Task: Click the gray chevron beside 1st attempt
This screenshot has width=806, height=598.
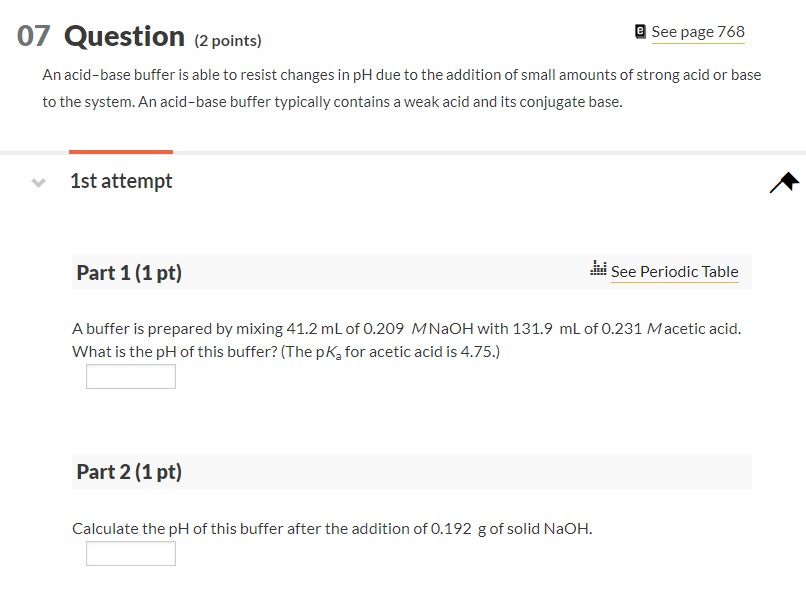Action: click(37, 182)
